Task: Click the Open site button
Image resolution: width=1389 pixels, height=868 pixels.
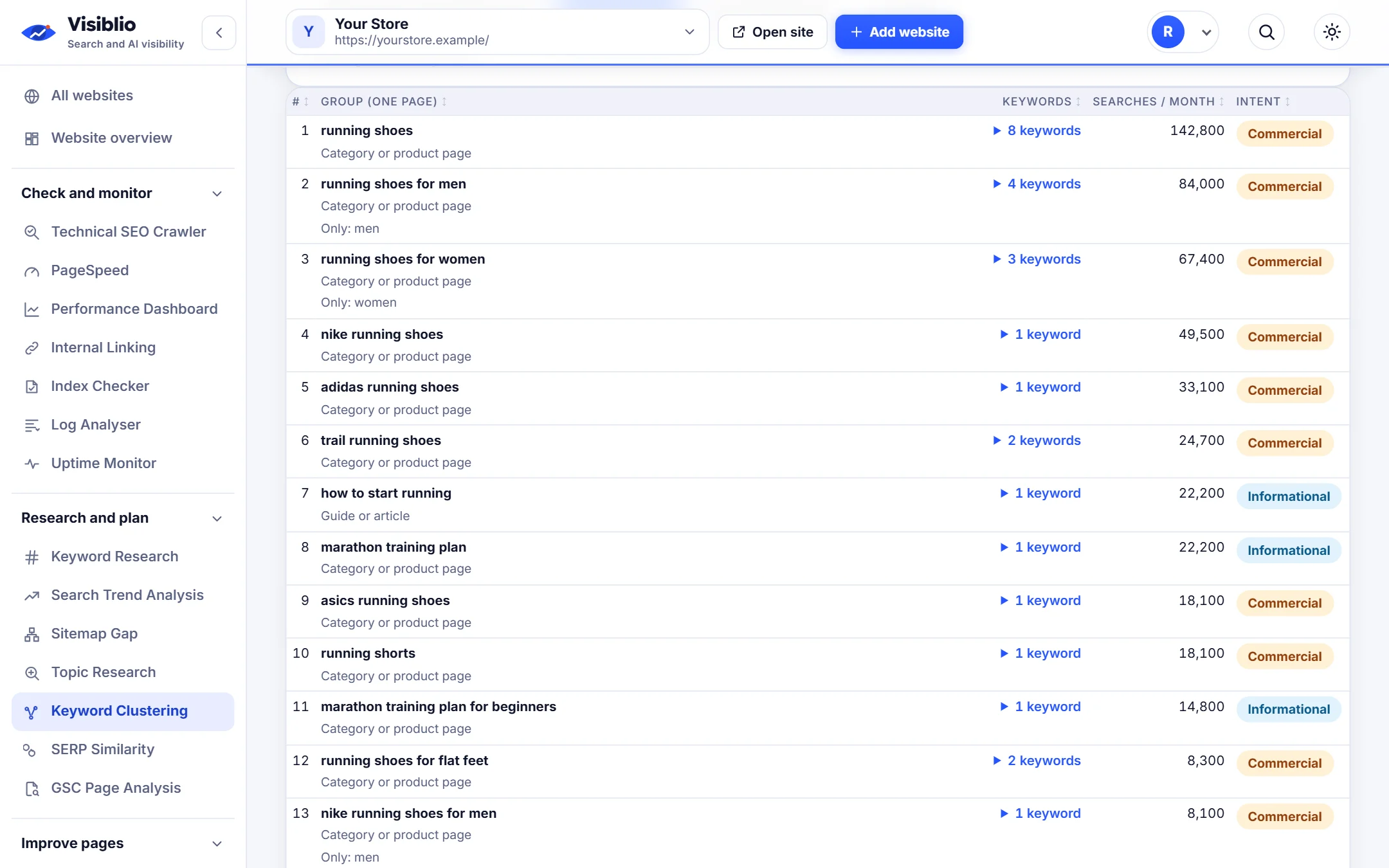Action: tap(772, 32)
